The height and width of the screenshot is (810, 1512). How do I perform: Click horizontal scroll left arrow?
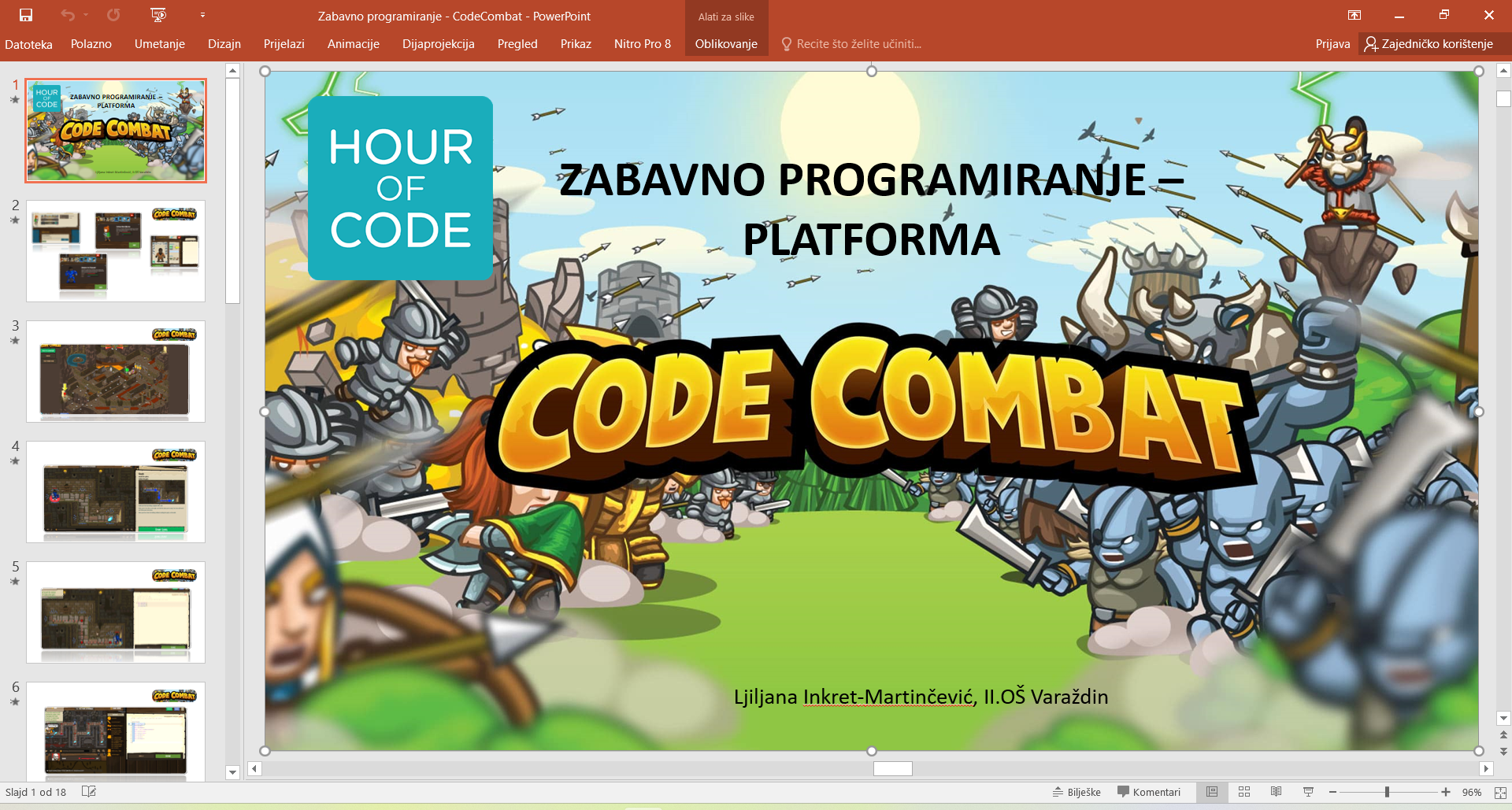tap(254, 768)
